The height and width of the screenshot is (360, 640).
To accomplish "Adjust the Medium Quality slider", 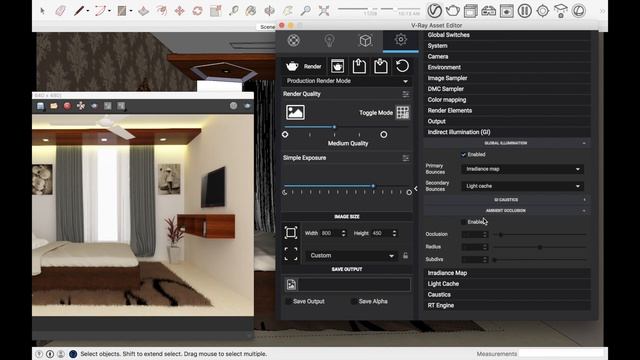I will (x=334, y=127).
